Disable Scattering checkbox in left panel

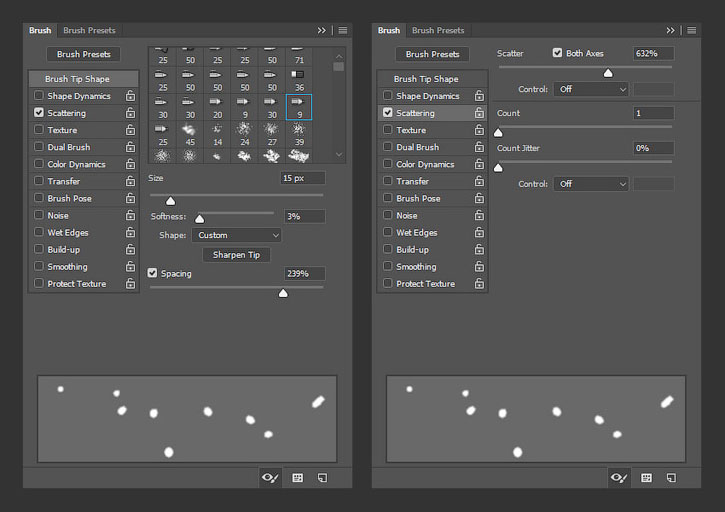click(x=39, y=112)
